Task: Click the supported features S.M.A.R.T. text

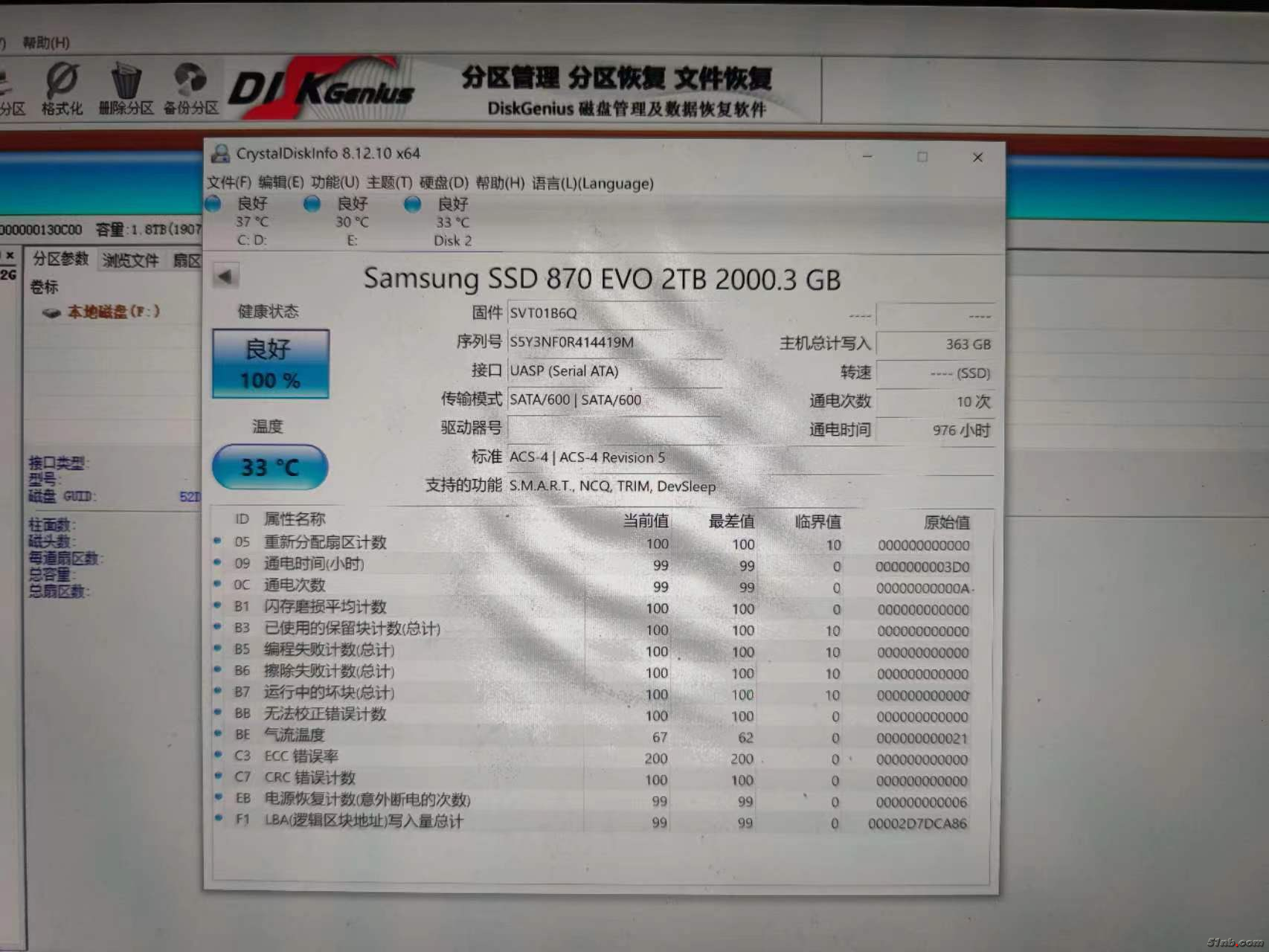Action: tap(612, 486)
